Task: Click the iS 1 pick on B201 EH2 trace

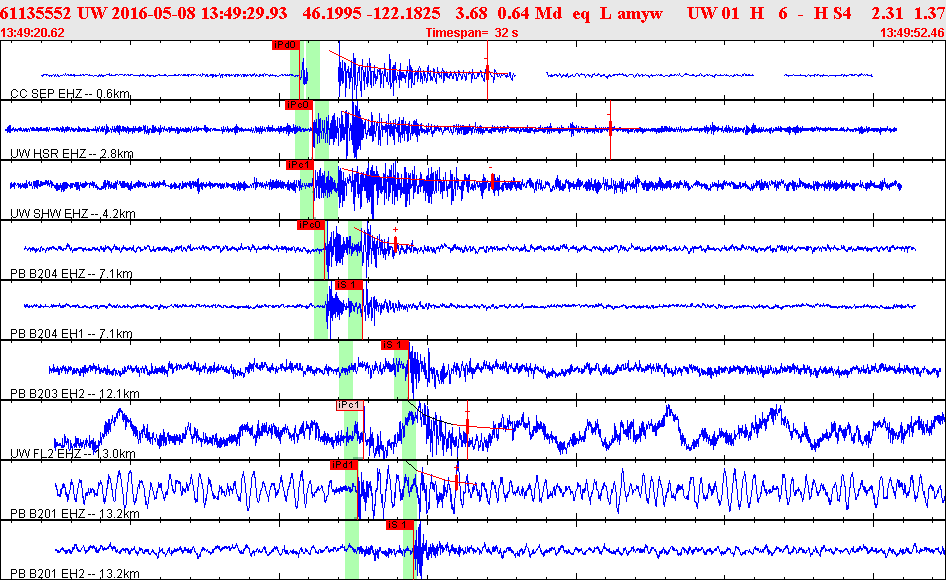Action: pyautogui.click(x=400, y=525)
